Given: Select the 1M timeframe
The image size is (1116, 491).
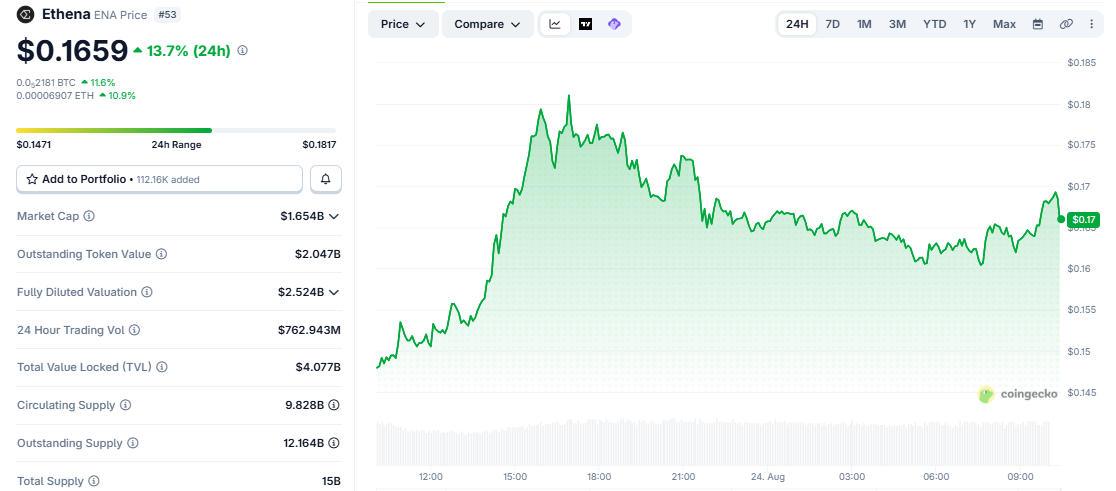Looking at the screenshot, I should pos(864,24).
